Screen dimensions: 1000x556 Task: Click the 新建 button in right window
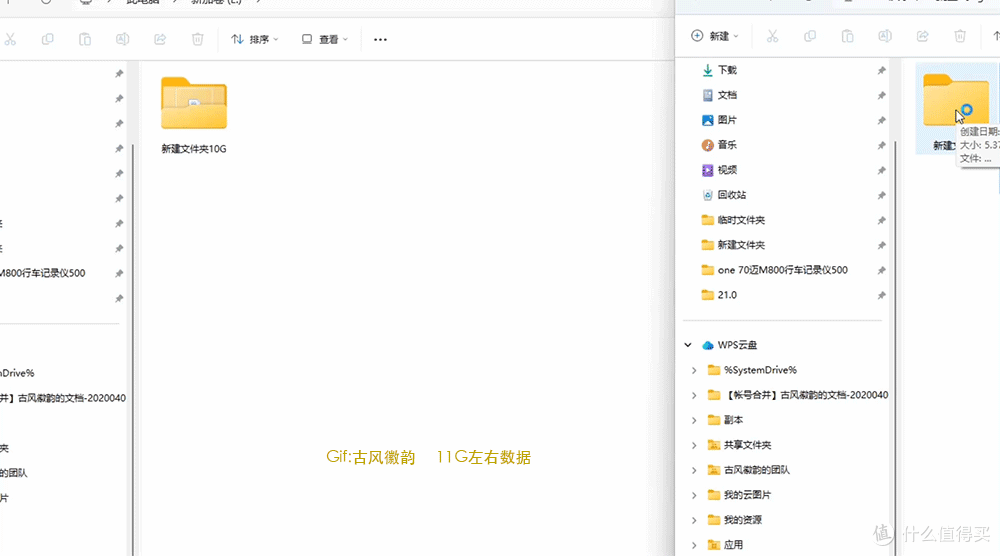[x=714, y=36]
